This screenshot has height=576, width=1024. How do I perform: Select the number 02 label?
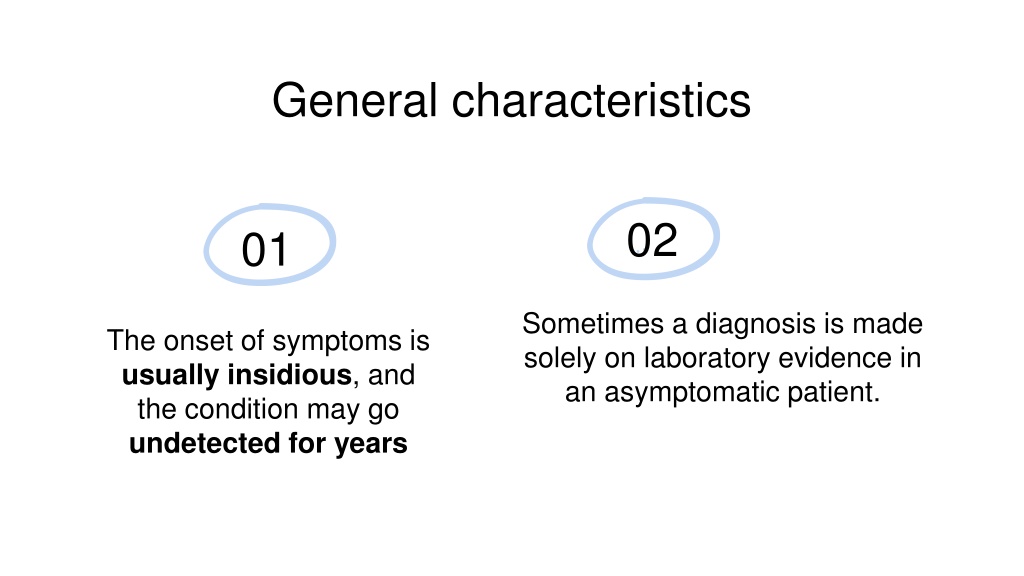tap(652, 240)
